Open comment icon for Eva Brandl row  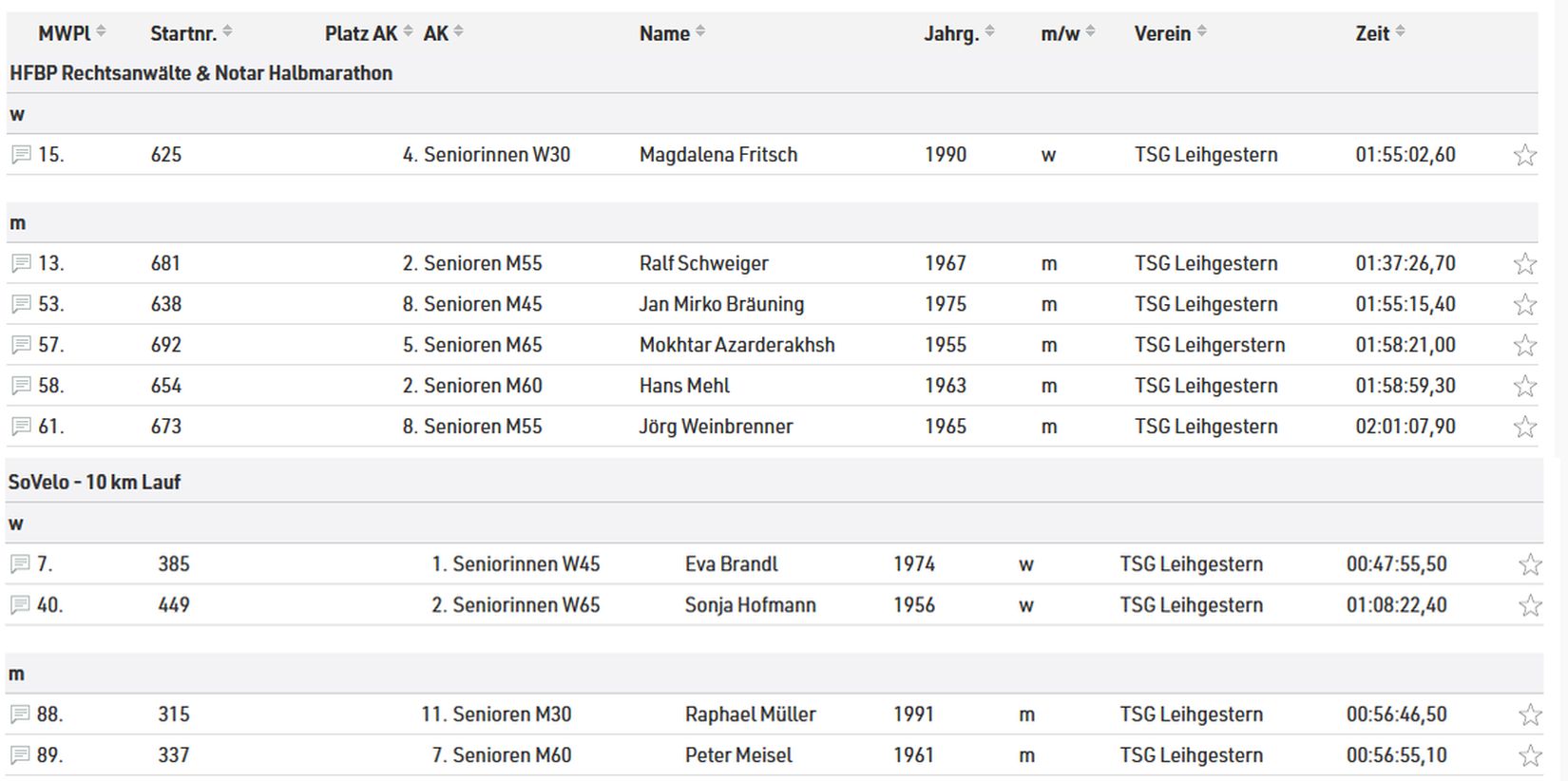20,564
